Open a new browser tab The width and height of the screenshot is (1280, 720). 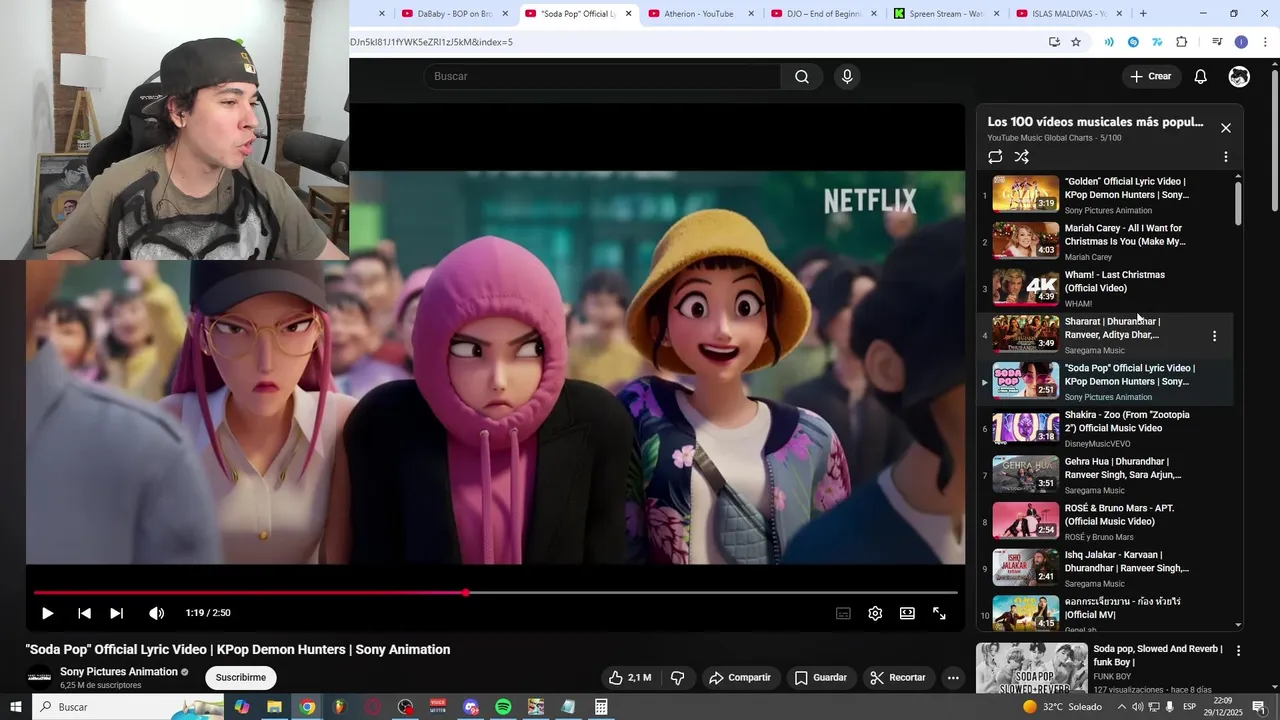point(1143,14)
